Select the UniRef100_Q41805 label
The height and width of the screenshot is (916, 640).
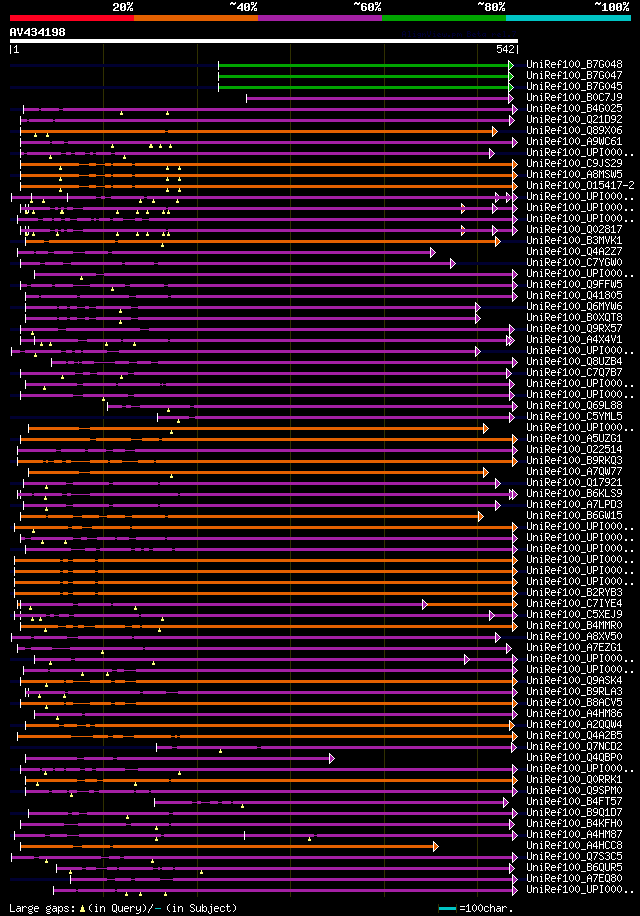tap(574, 296)
